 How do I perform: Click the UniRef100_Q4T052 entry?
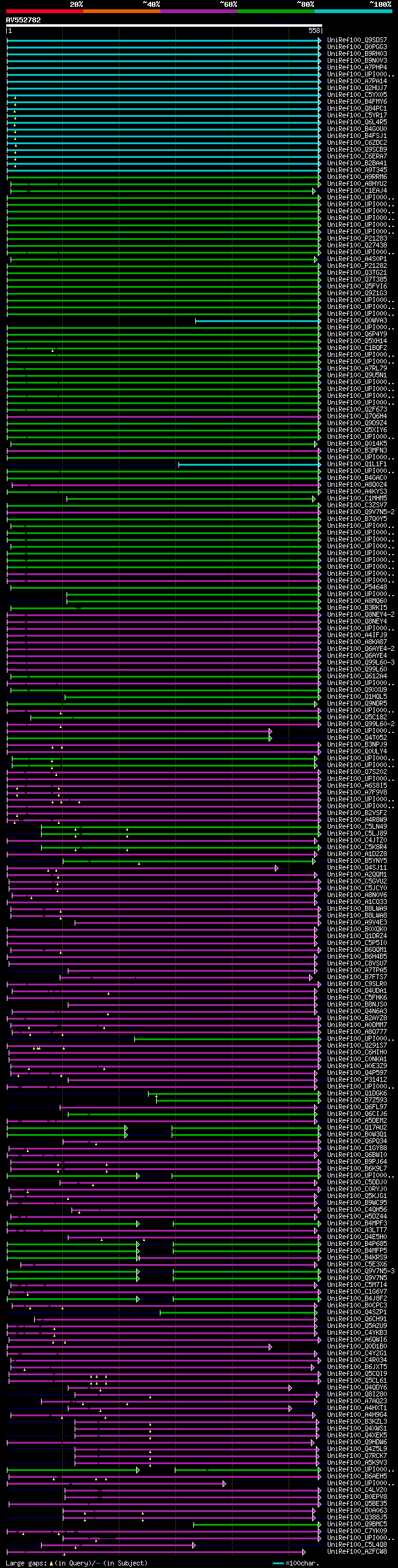357,738
